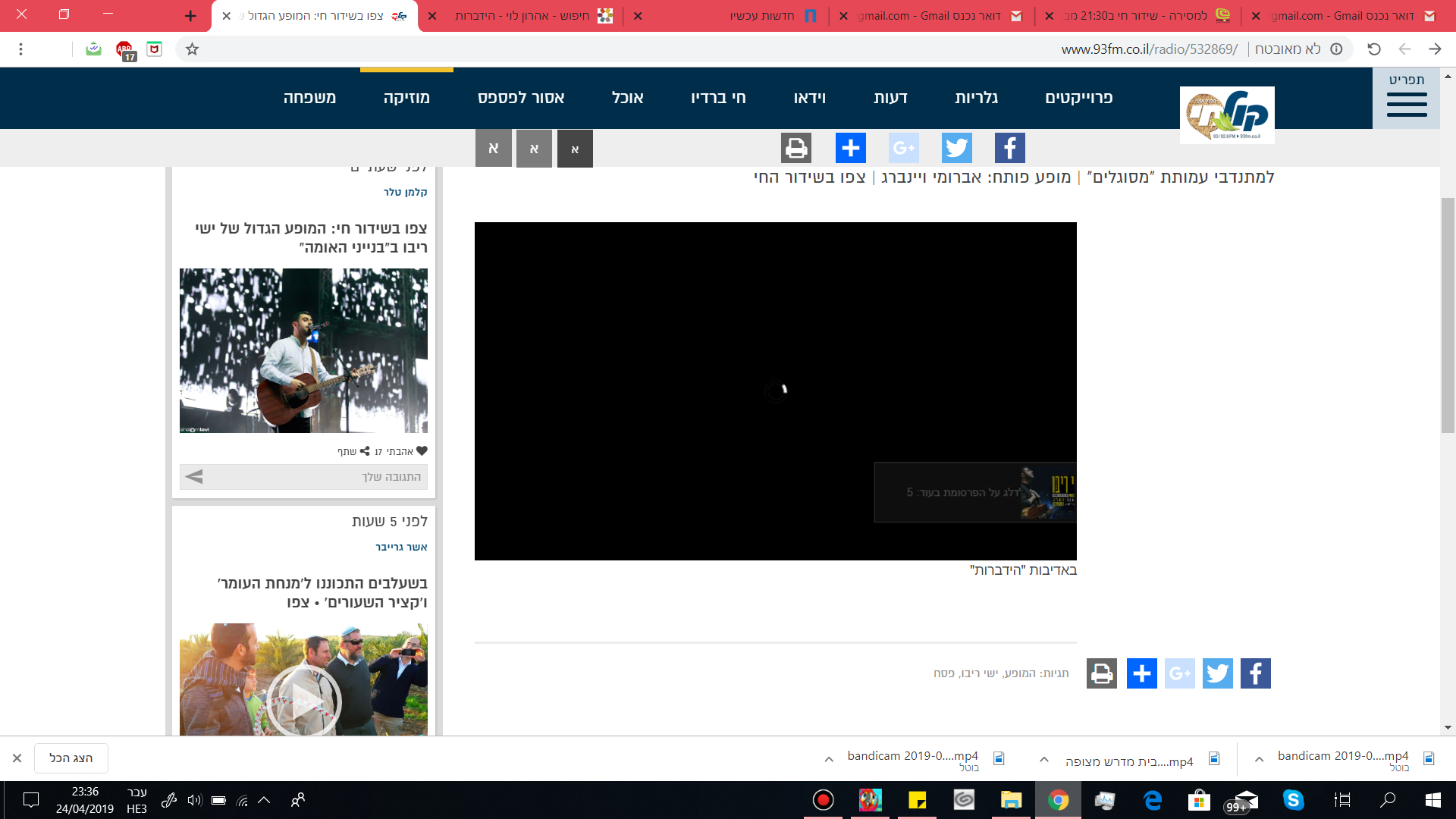This screenshot has width=1456, height=819.
Task: Click the page vertical scrollbar thumb
Action: [x=1448, y=315]
